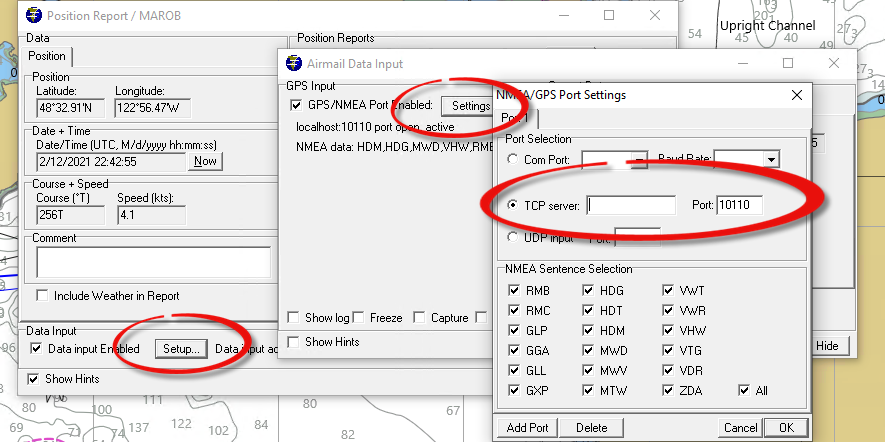The width and height of the screenshot is (885, 442).
Task: Open the Baud Rate dropdown
Action: click(770, 159)
